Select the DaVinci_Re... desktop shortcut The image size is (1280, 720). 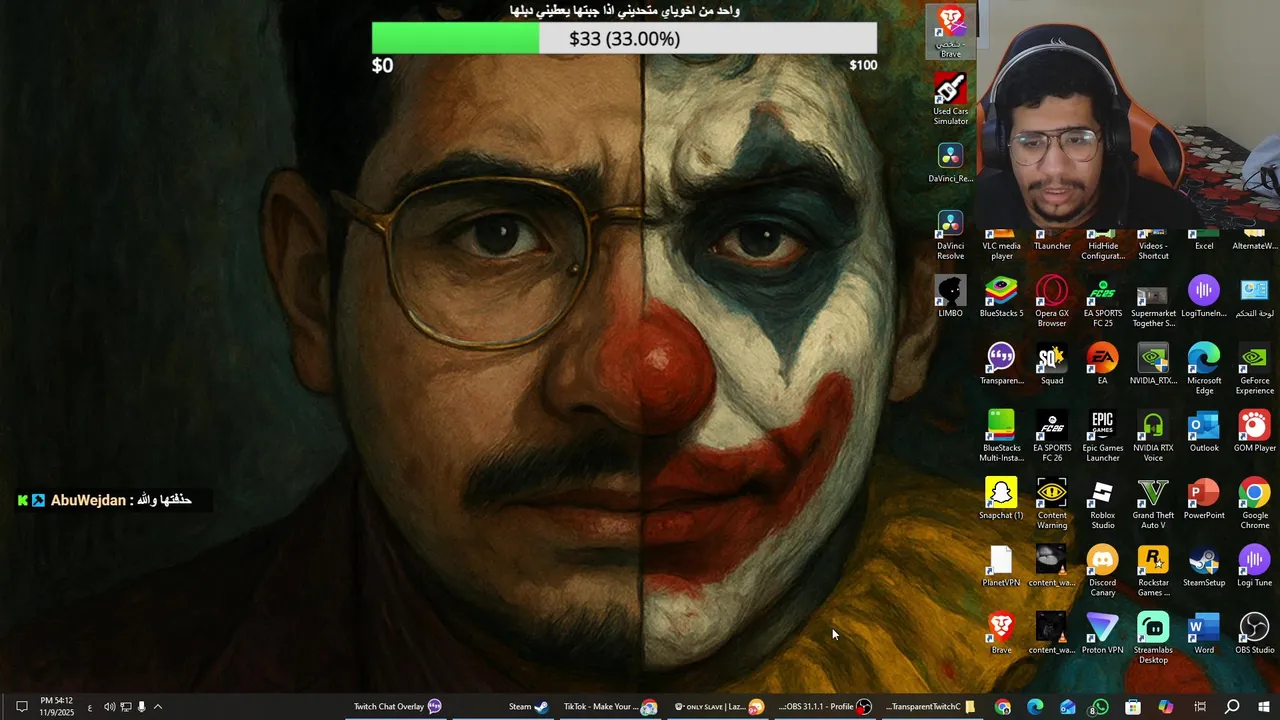pyautogui.click(x=950, y=164)
